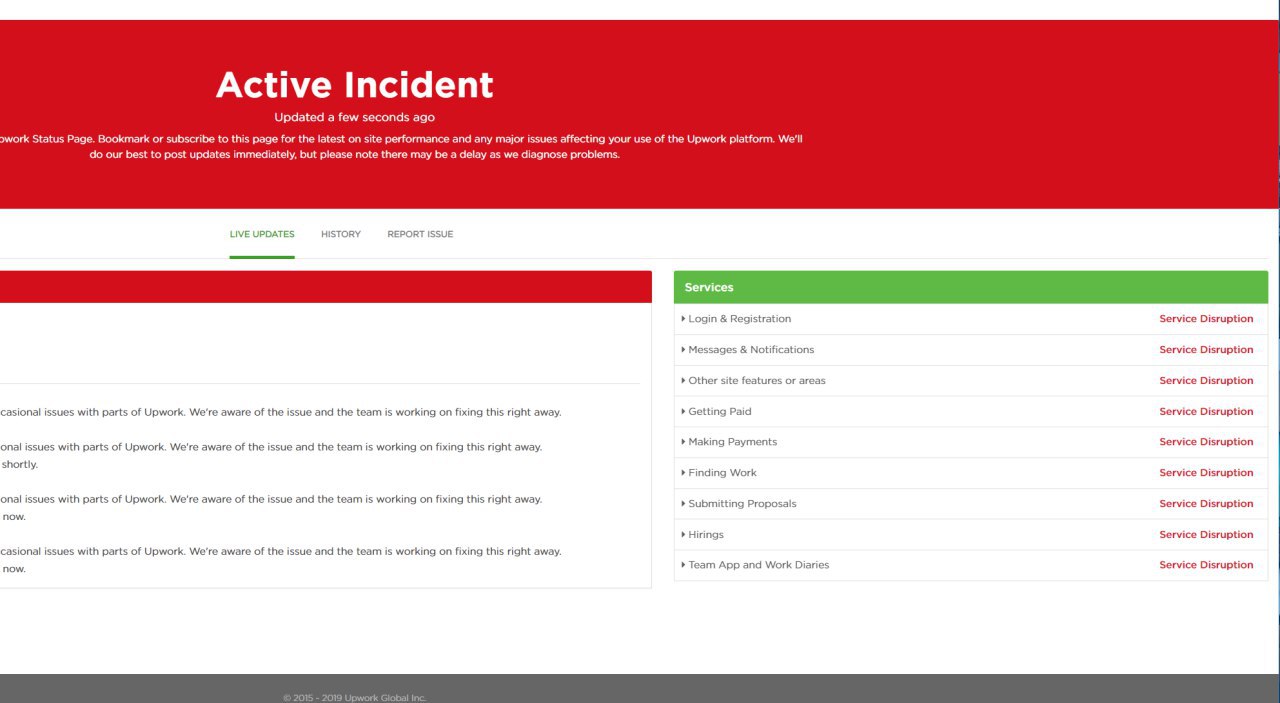Image resolution: width=1280 pixels, height=703 pixels.
Task: Open the History tab
Action: 341,234
